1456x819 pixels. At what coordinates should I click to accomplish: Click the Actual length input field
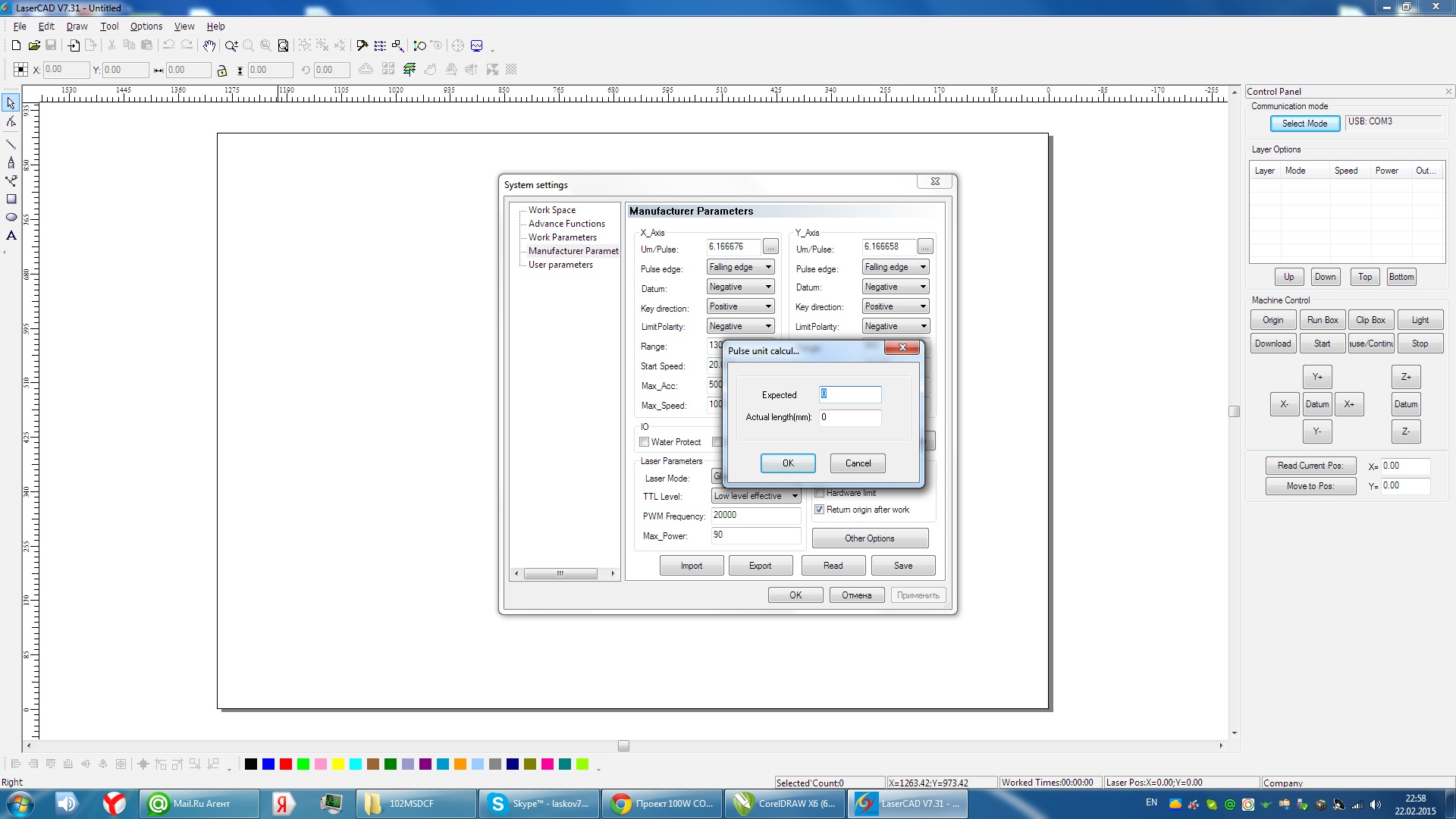(850, 417)
